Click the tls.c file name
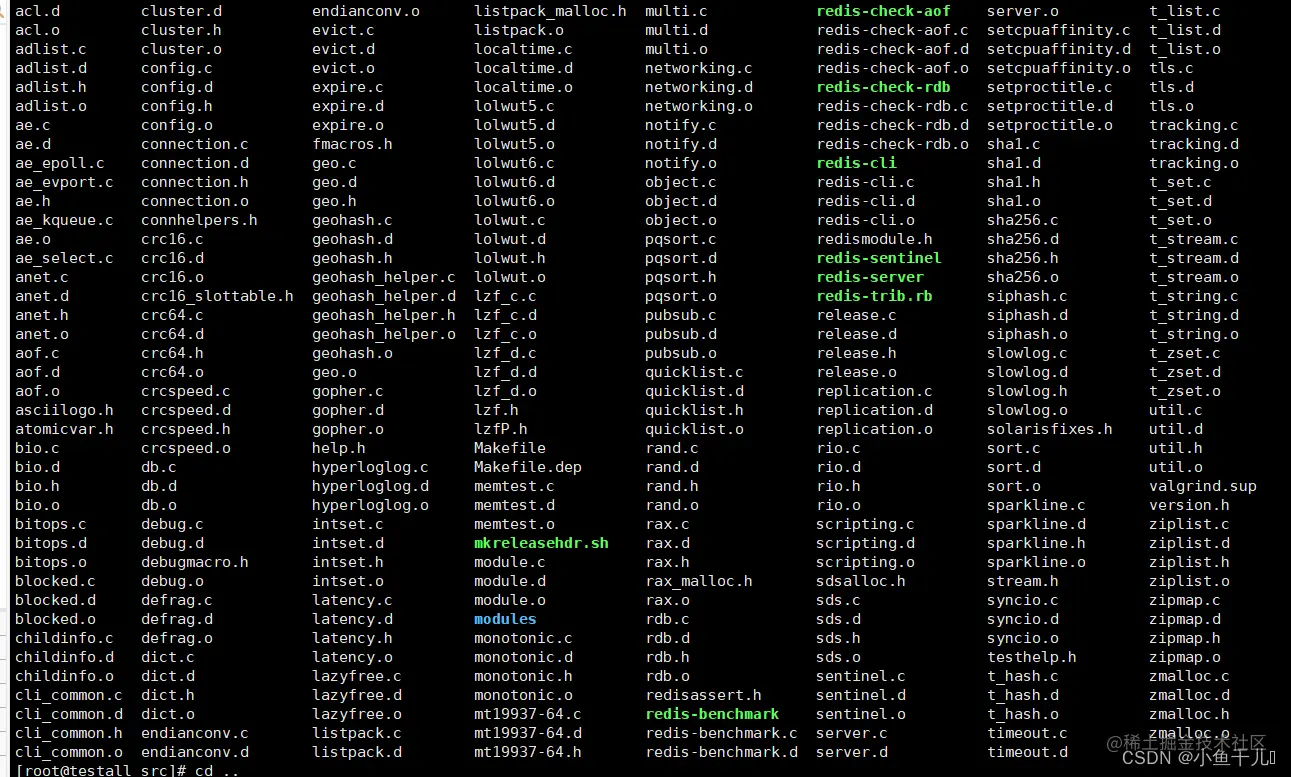The height and width of the screenshot is (777, 1291). coord(1171,68)
